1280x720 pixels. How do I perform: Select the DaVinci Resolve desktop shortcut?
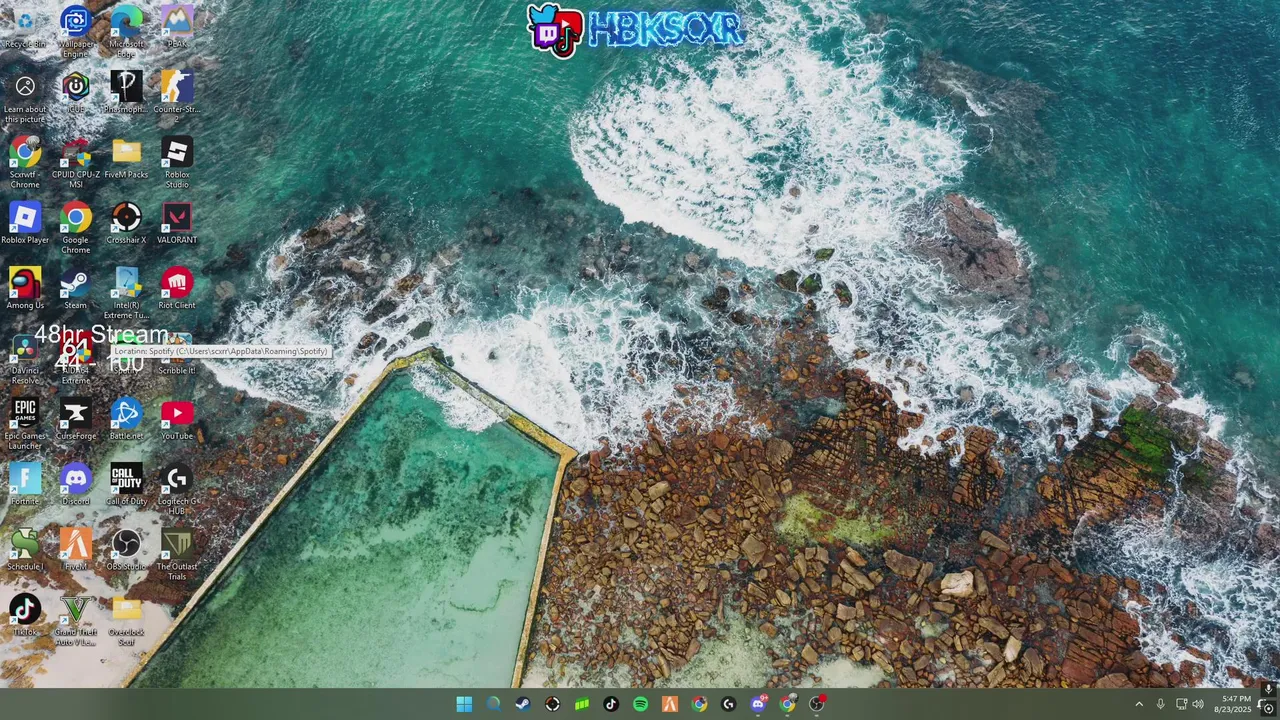coord(25,358)
